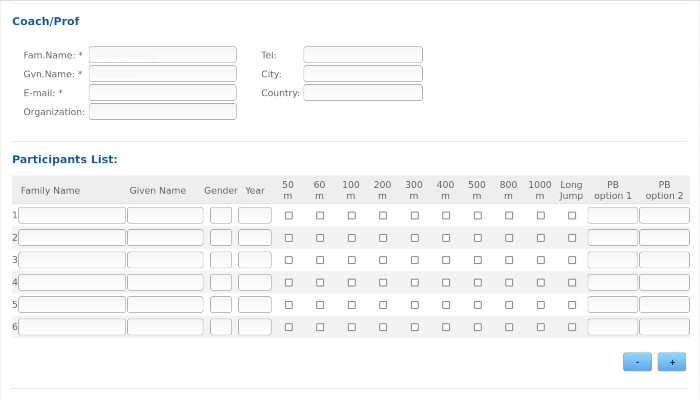700x400 pixels.
Task: Click the Tel input field
Action: tap(363, 55)
